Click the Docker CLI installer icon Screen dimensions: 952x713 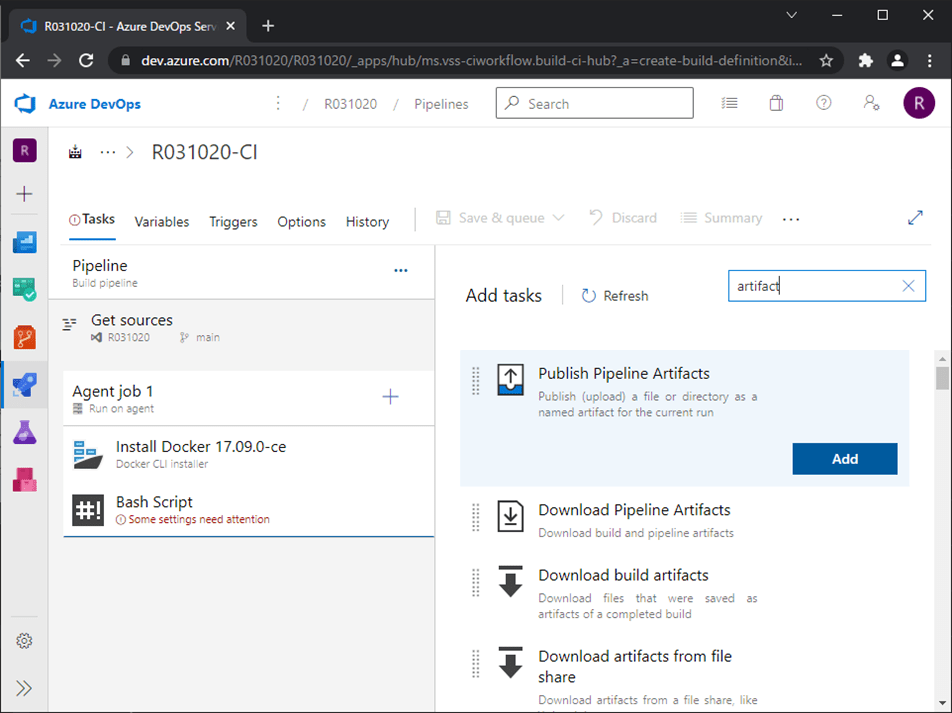point(88,454)
